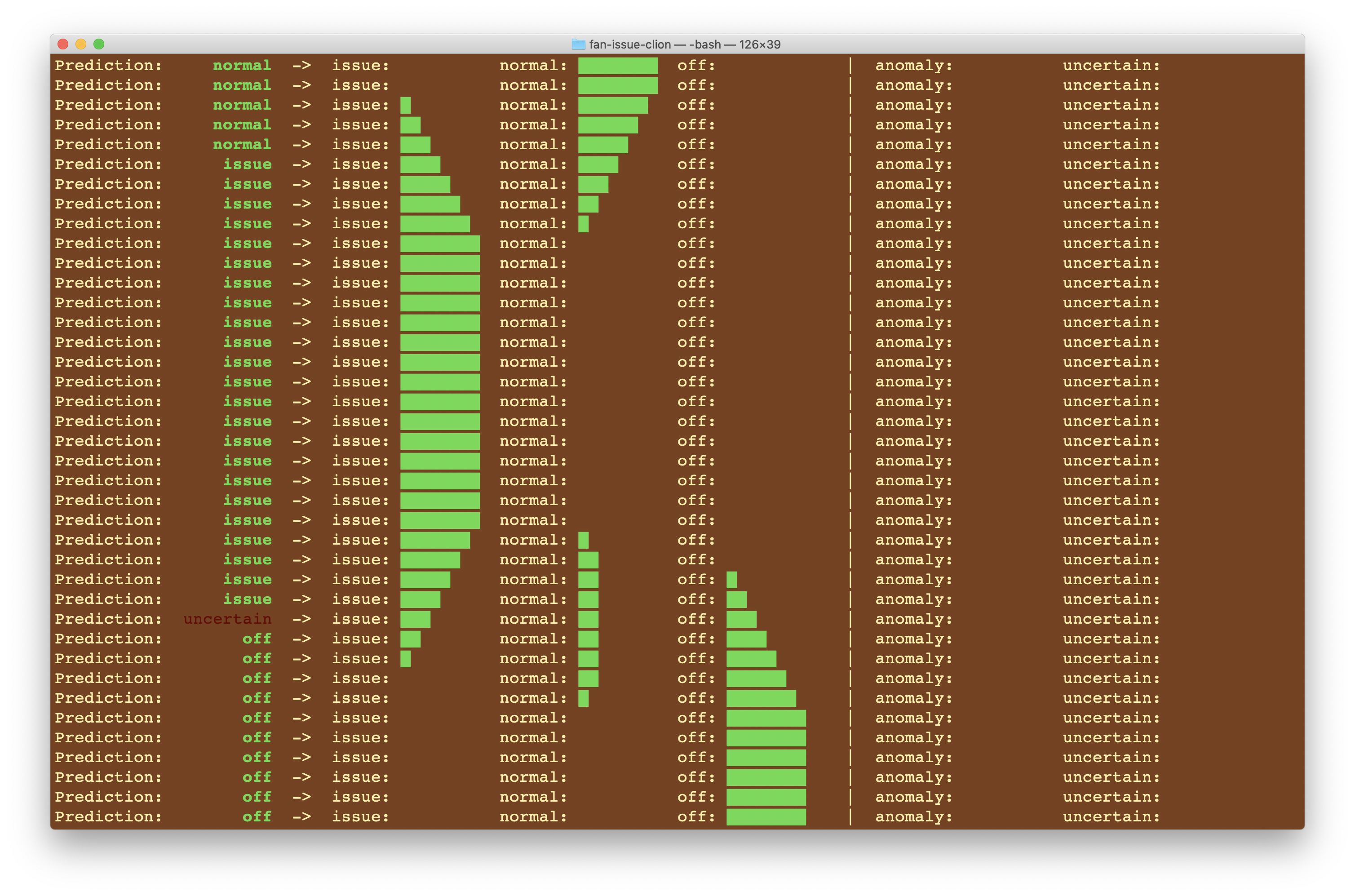The image size is (1355, 896).
Task: Click the blue folder icon in title bar
Action: pos(578,44)
